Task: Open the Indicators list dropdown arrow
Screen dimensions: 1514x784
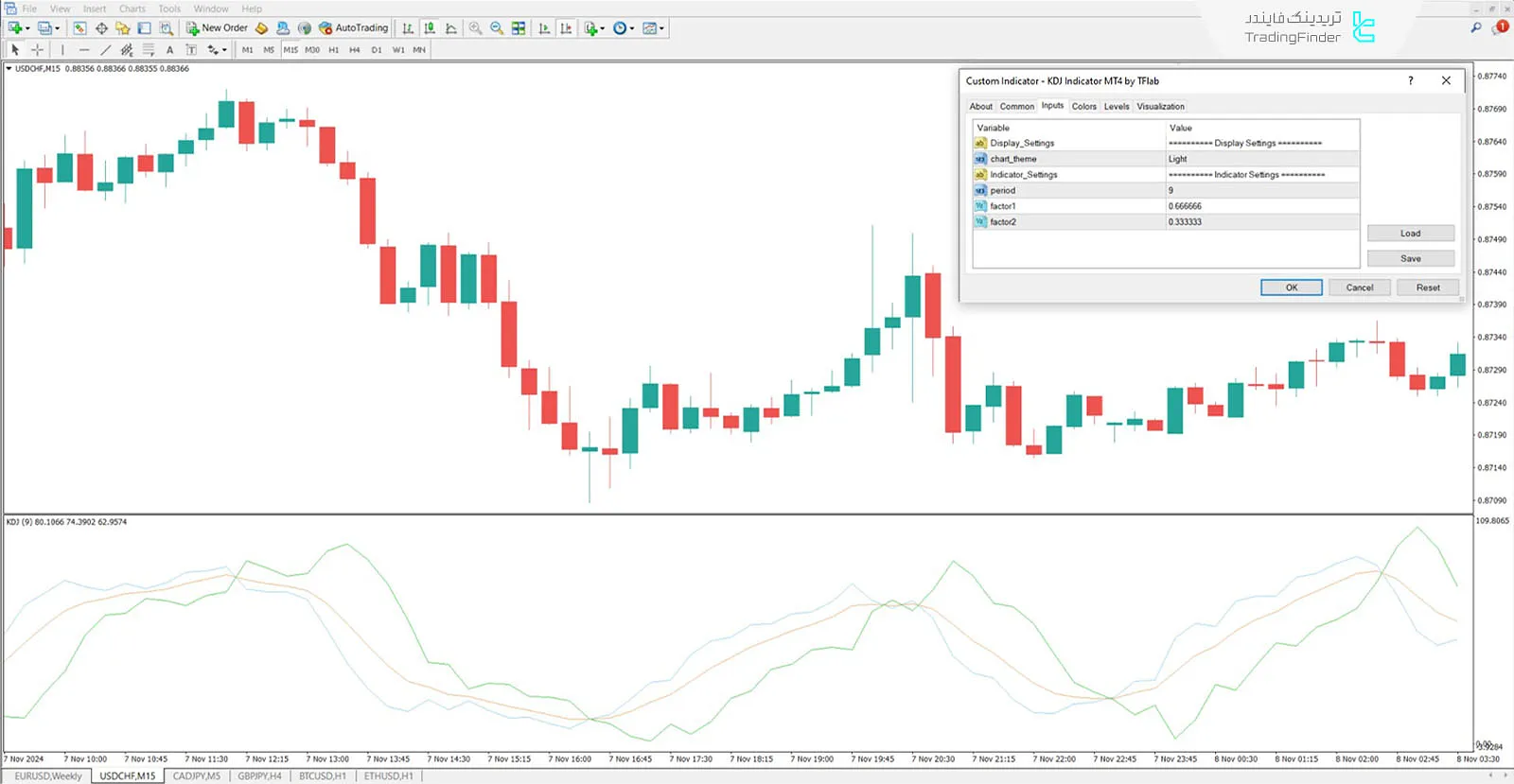Action: (x=603, y=28)
